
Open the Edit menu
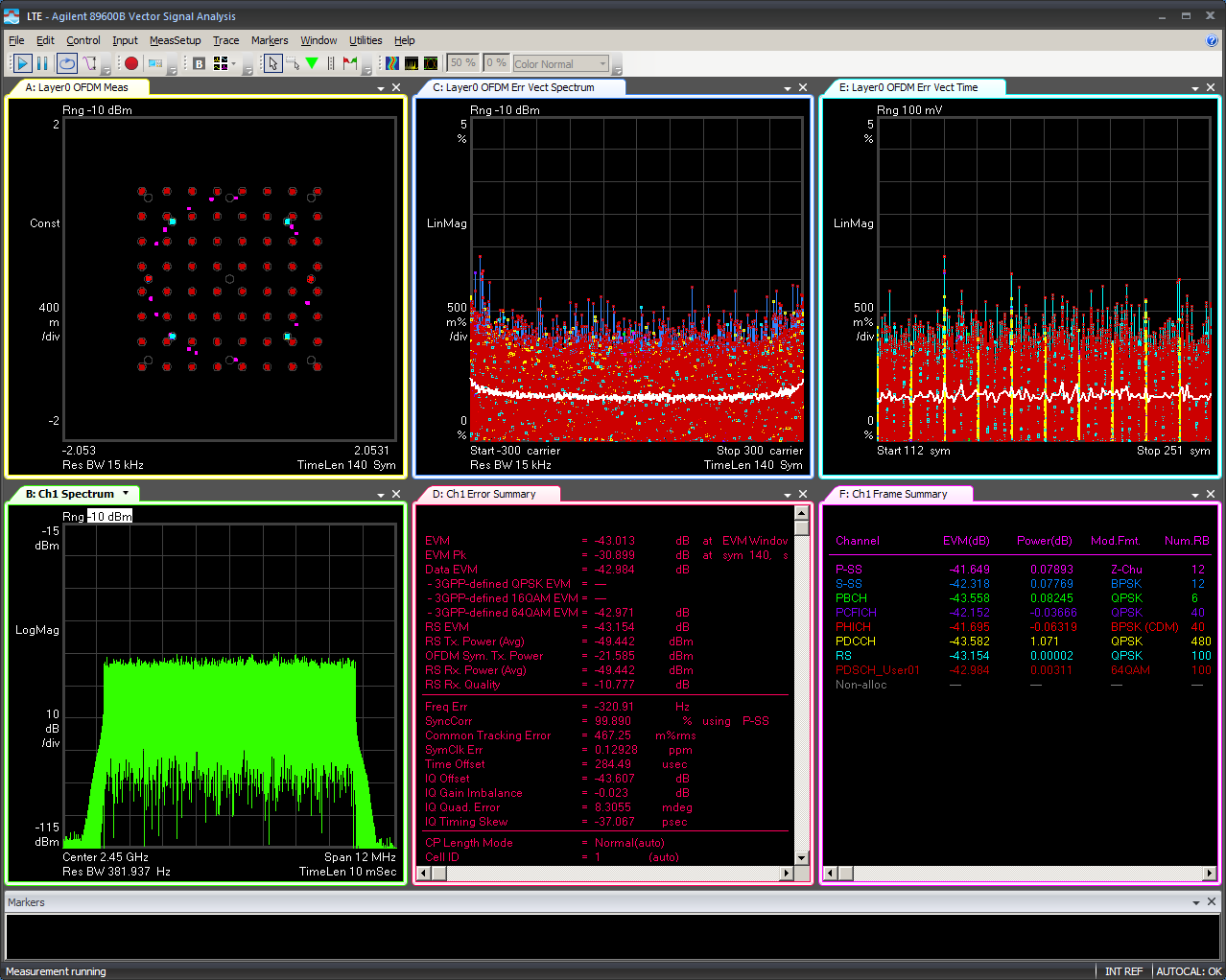(x=45, y=40)
